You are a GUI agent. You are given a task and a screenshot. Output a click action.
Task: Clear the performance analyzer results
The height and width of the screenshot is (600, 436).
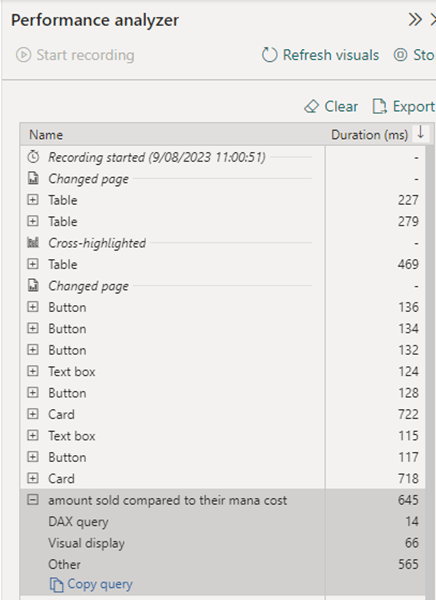click(331, 106)
